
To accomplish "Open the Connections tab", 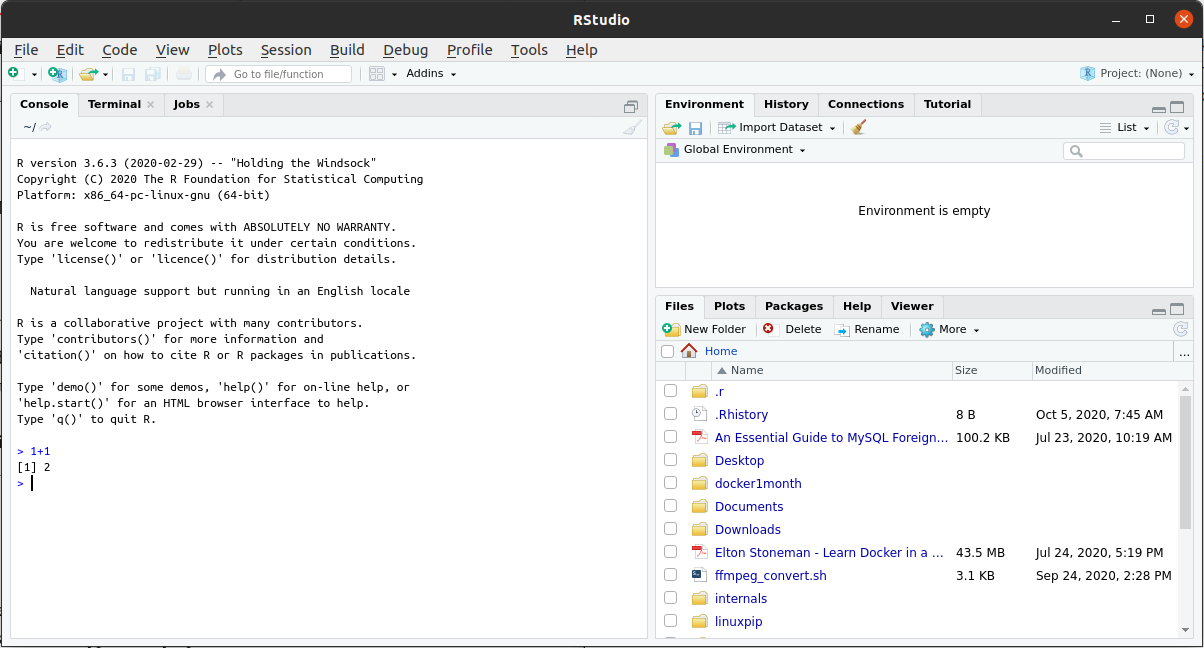I will click(866, 104).
